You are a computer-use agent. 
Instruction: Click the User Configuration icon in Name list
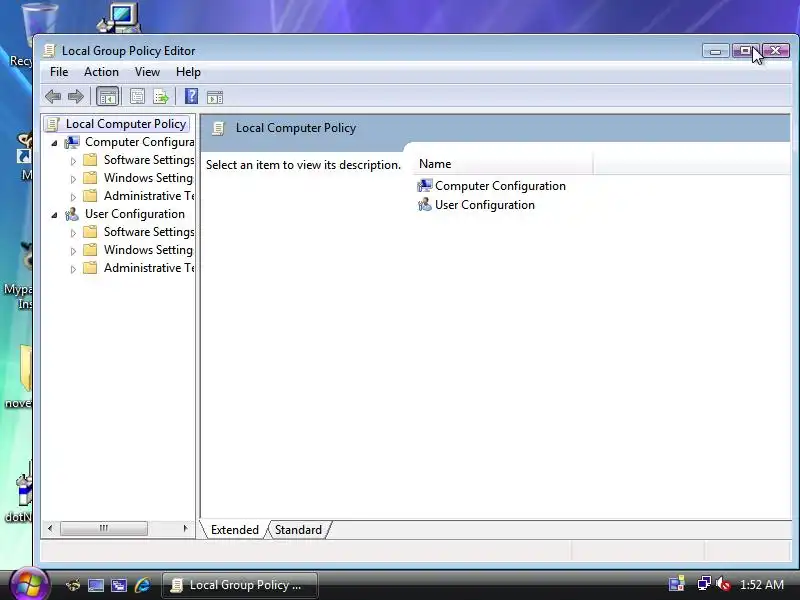(424, 205)
